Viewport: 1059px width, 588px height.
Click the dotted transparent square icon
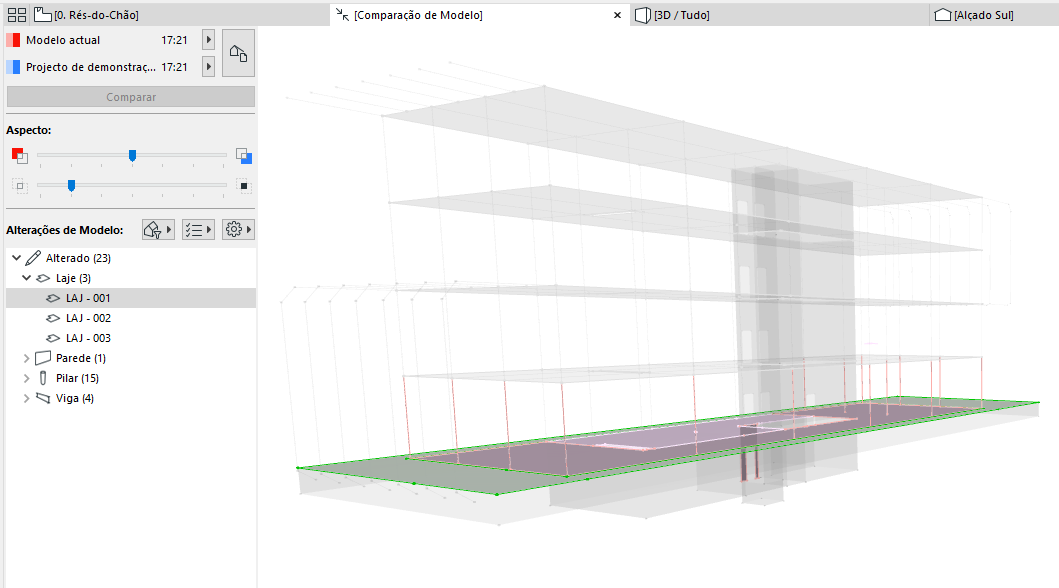pos(20,186)
